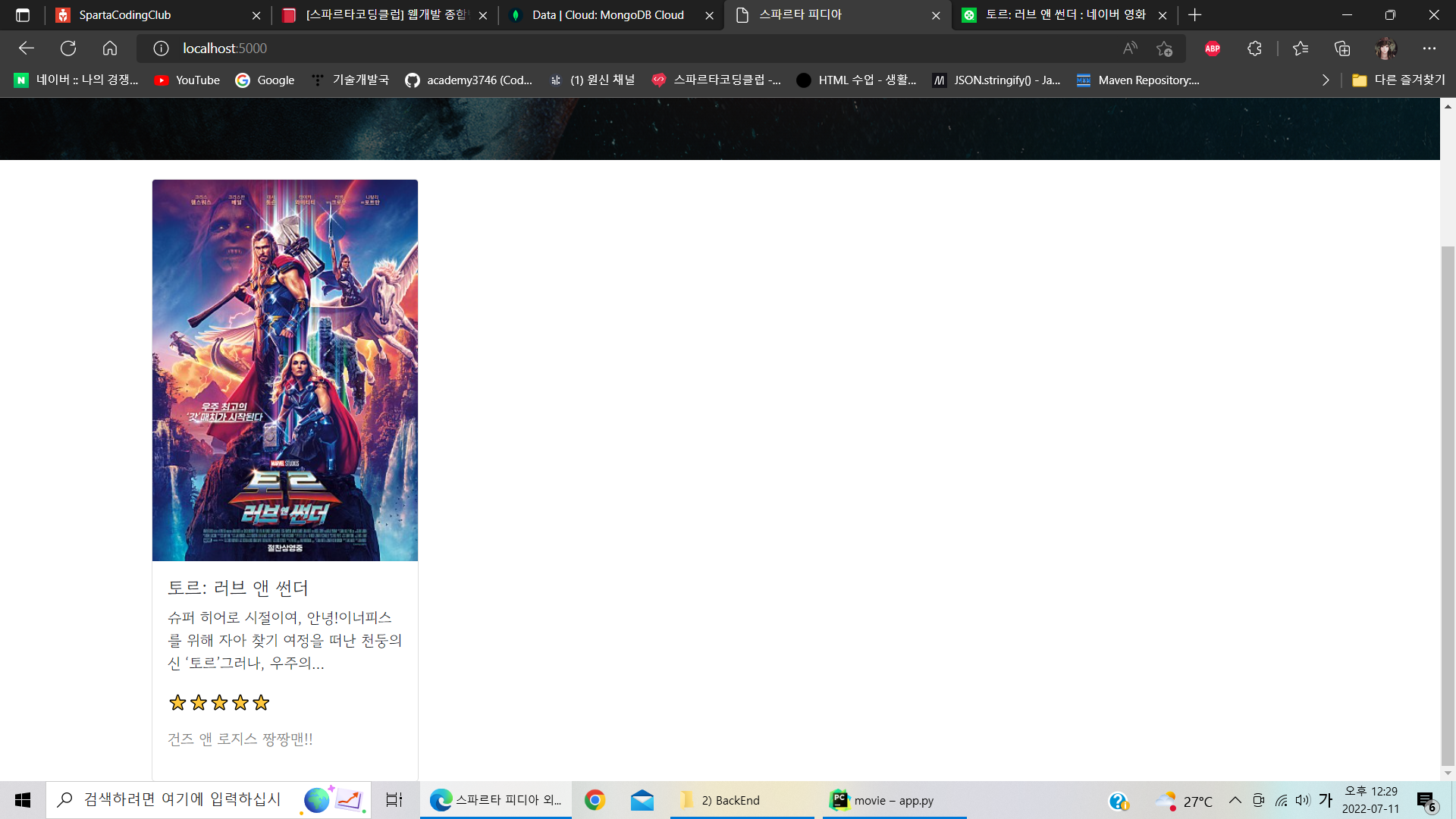
Task: Click the browser refresh icon
Action: (68, 49)
